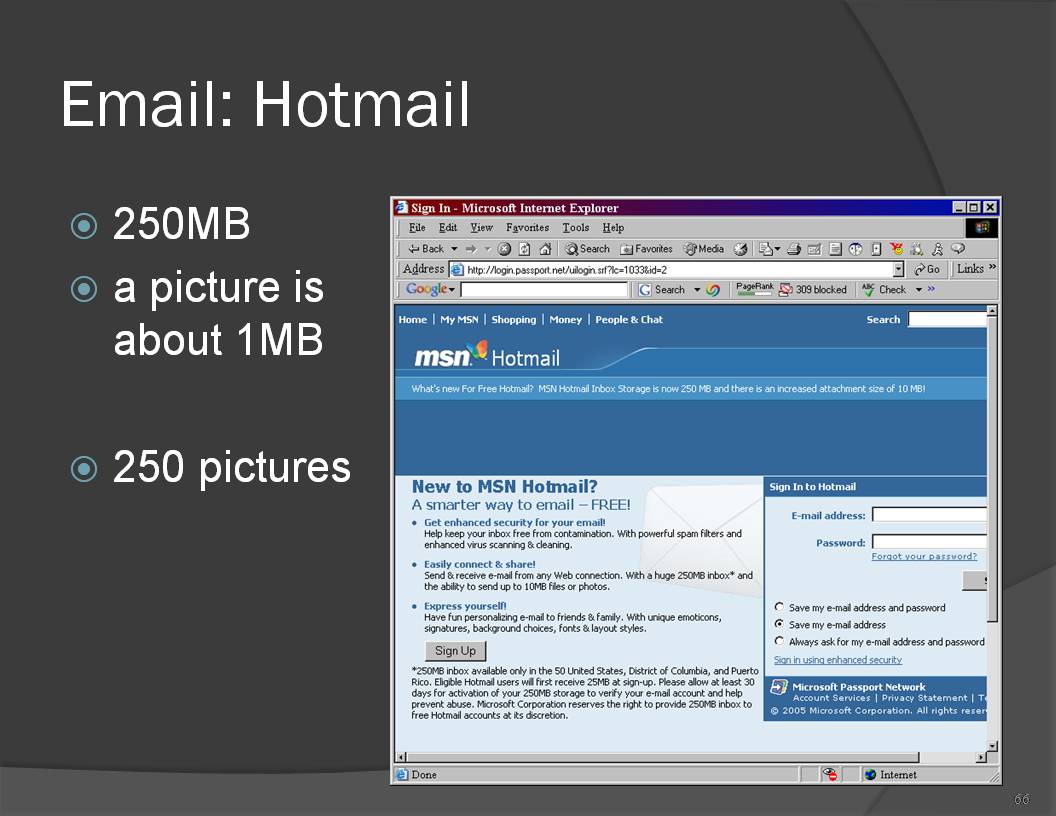Click into the Password field

[x=929, y=542]
